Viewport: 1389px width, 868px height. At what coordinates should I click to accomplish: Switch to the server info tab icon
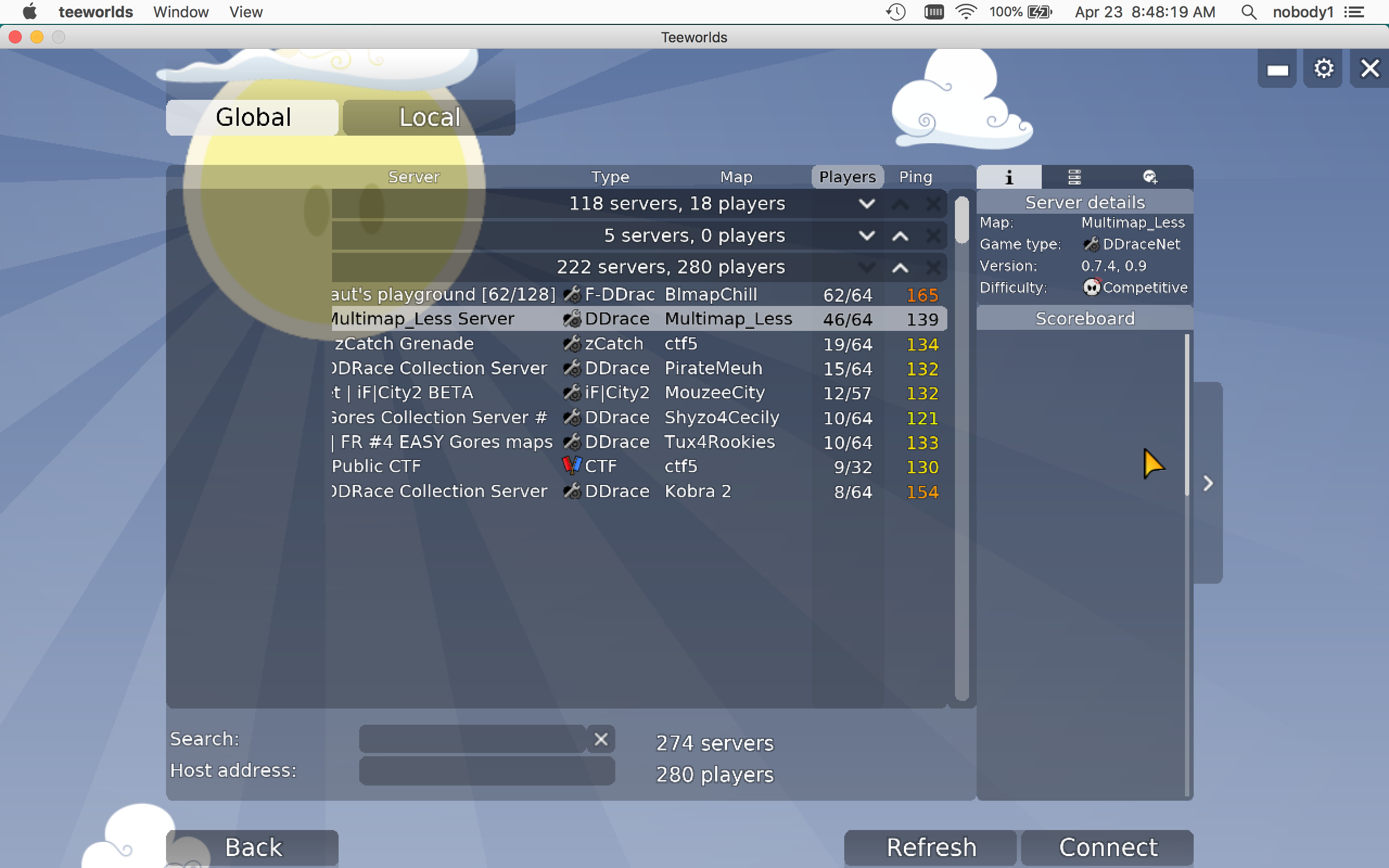(x=1009, y=177)
